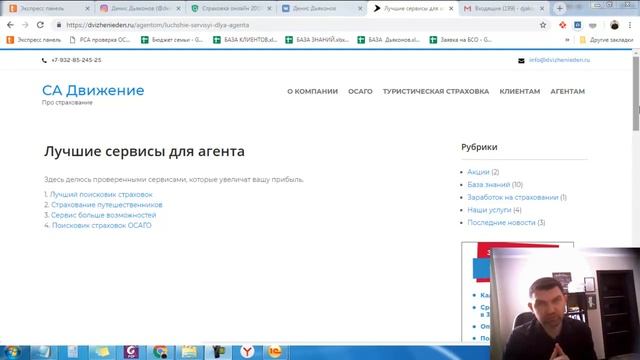
Task: Open the Заявка на БСО bookmark
Action: [x=461, y=40]
